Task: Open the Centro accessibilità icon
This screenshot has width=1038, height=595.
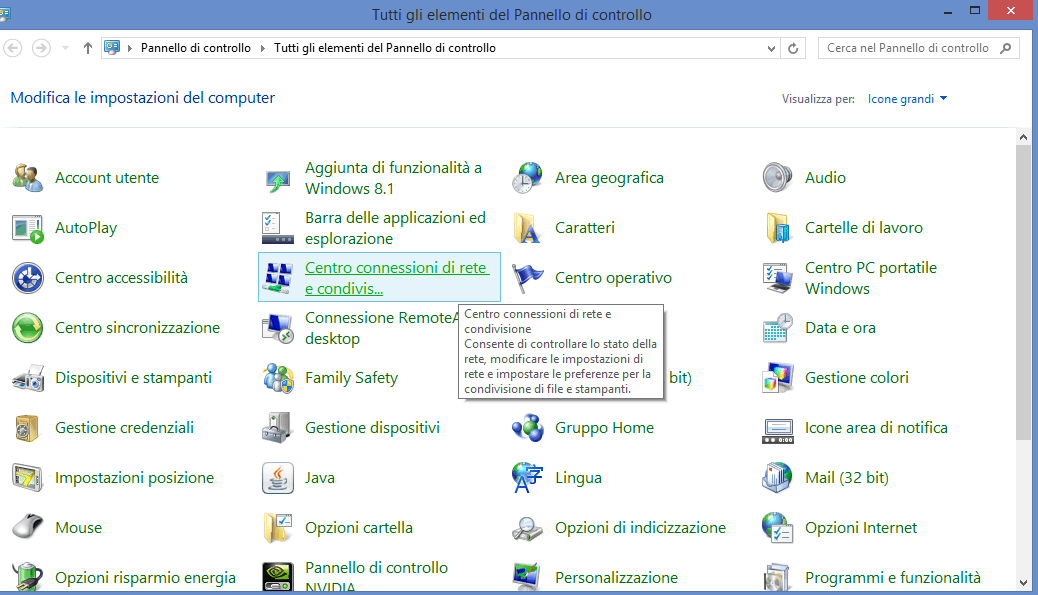Action: pyautogui.click(x=28, y=278)
